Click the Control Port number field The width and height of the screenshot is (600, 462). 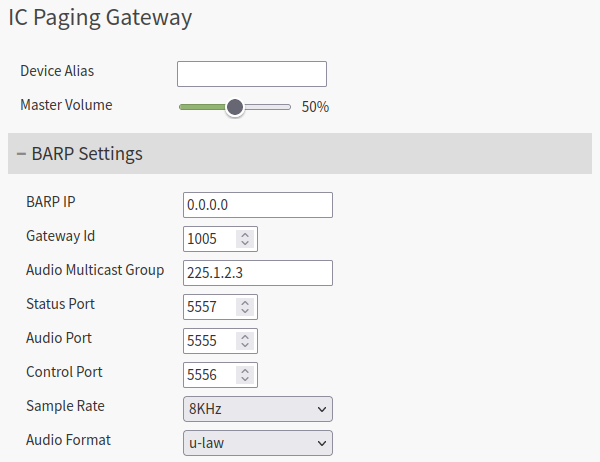click(x=210, y=375)
